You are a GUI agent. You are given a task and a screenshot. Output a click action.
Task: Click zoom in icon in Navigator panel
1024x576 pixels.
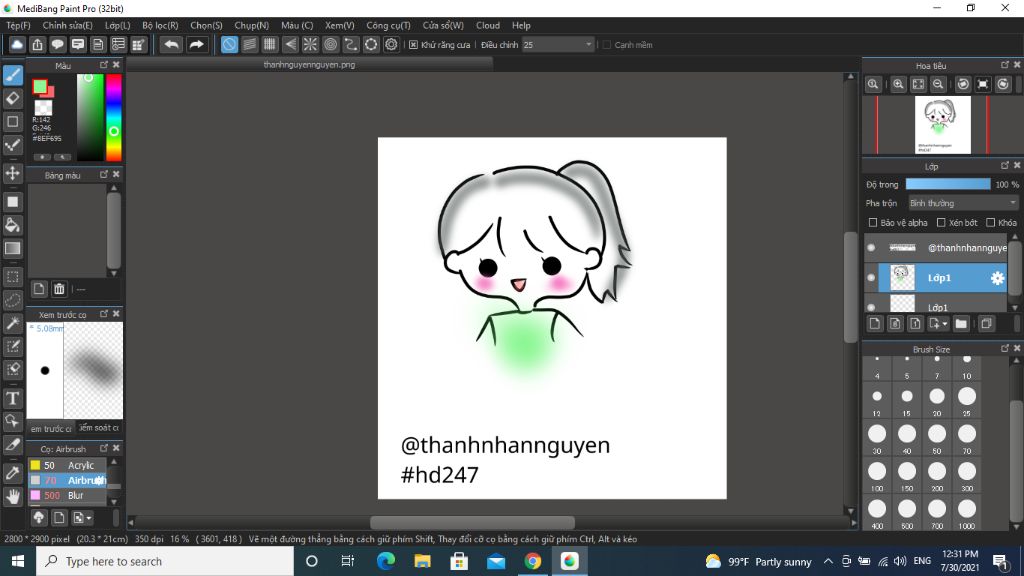coord(899,84)
